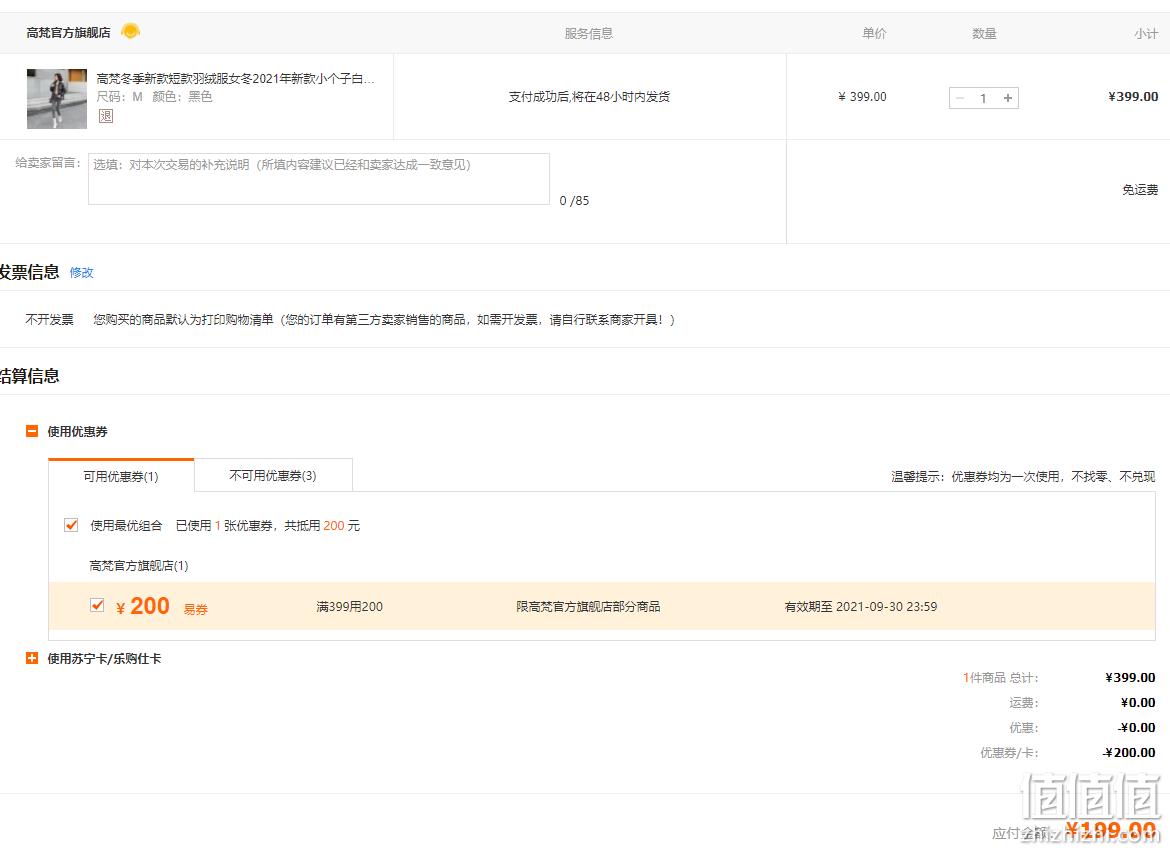Click the 支付成功后,将在48小时内发货 service text
This screenshot has height=852, width=1170.
tap(589, 96)
